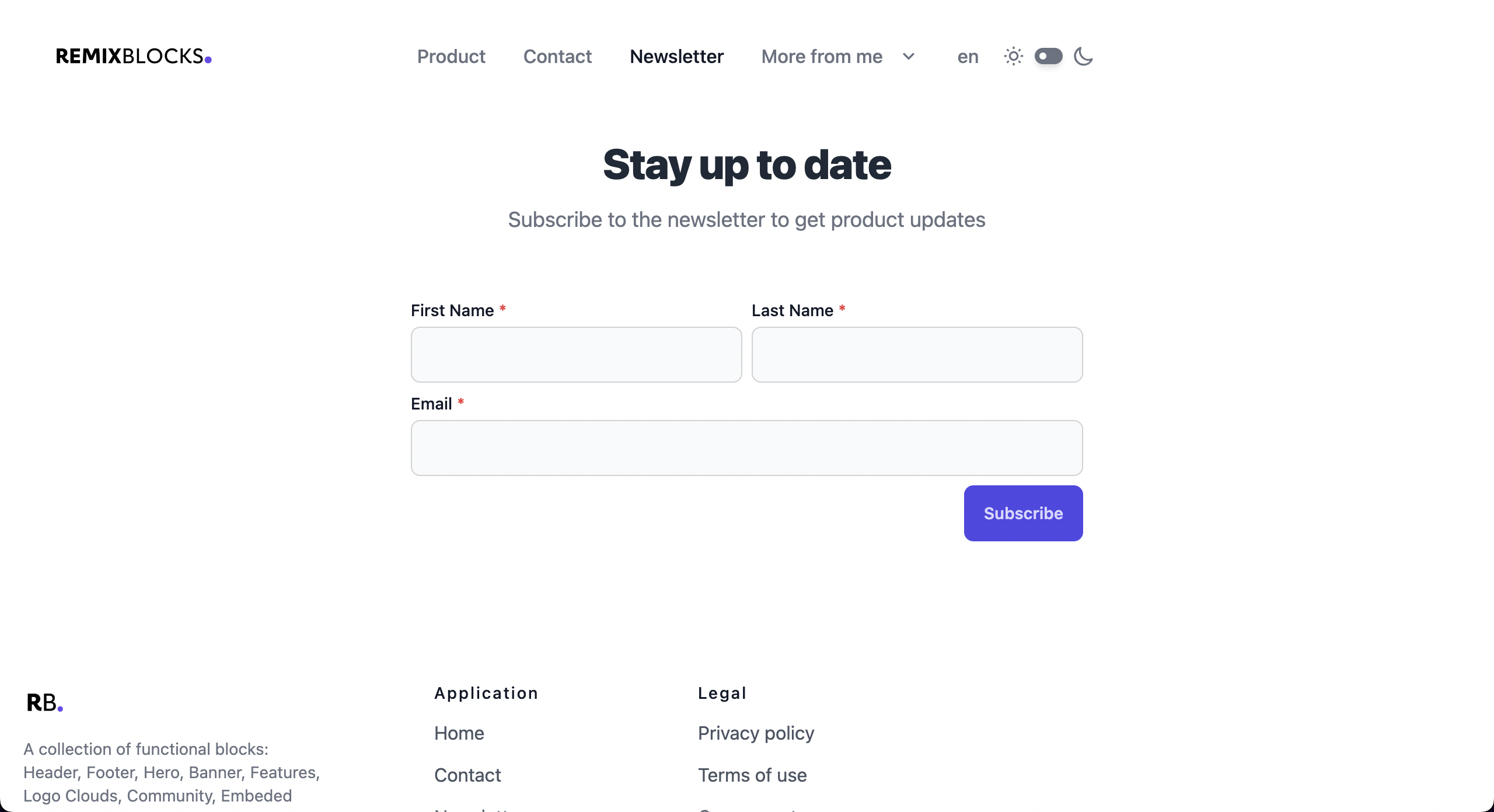1494x812 pixels.
Task: Open the Product navigation menu item
Action: (x=451, y=56)
